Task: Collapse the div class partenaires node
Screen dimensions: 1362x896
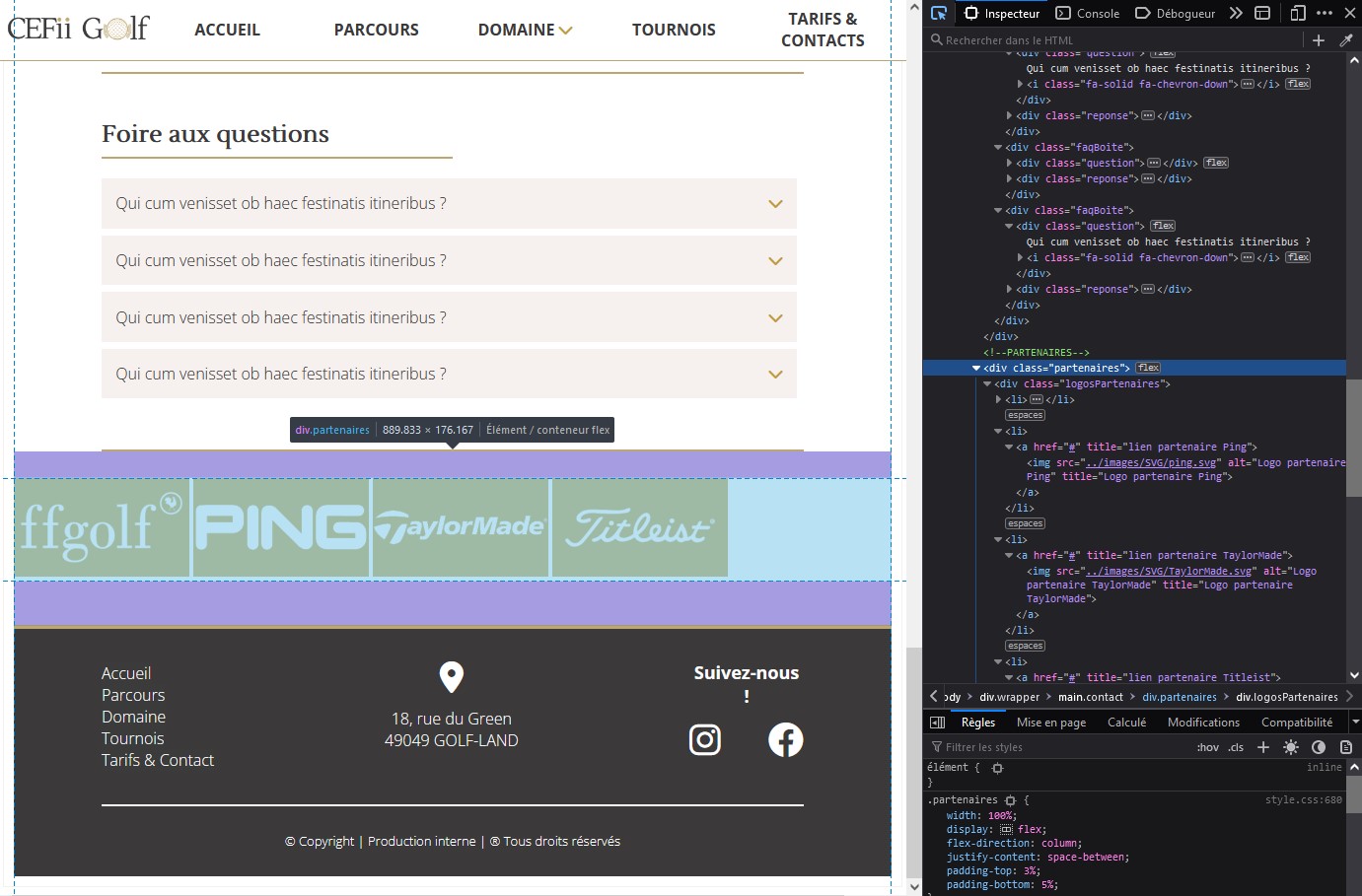Action: 976,368
